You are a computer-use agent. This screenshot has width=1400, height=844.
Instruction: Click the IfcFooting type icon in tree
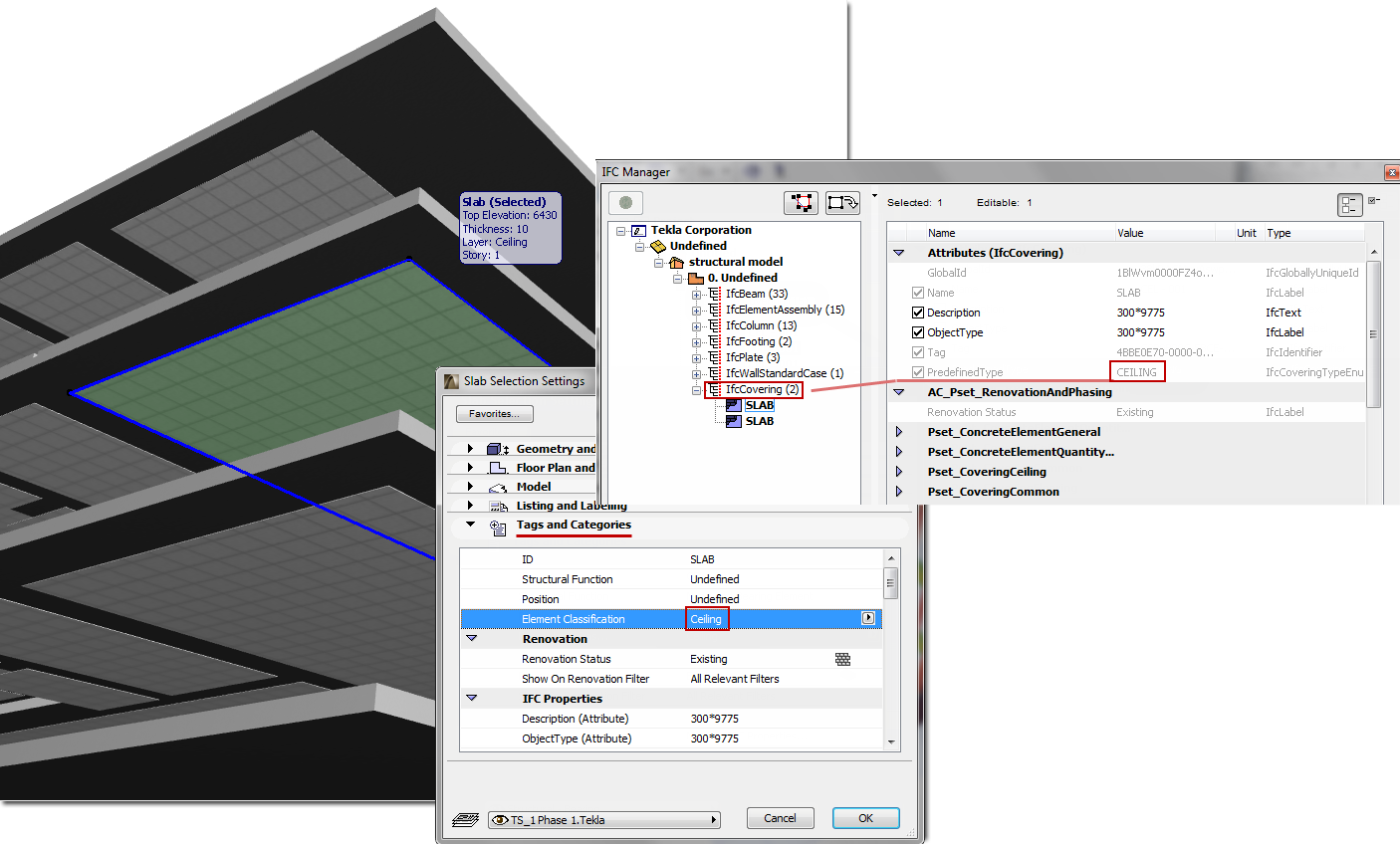(x=714, y=341)
